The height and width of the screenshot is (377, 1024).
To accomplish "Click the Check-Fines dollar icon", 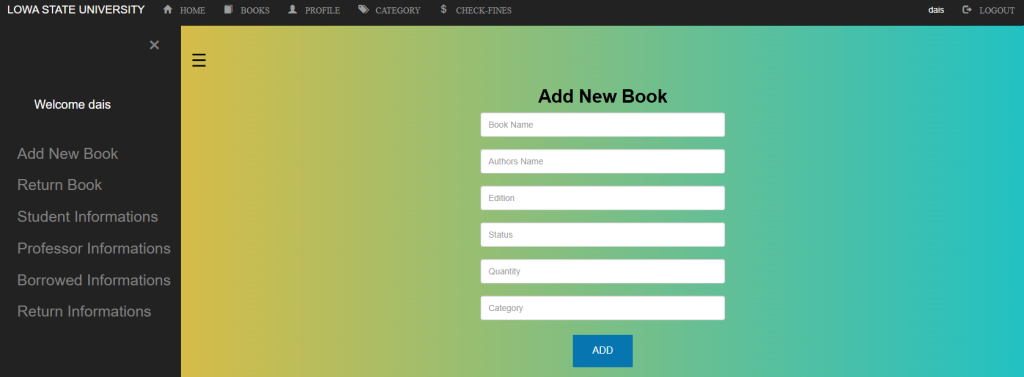I will (443, 10).
